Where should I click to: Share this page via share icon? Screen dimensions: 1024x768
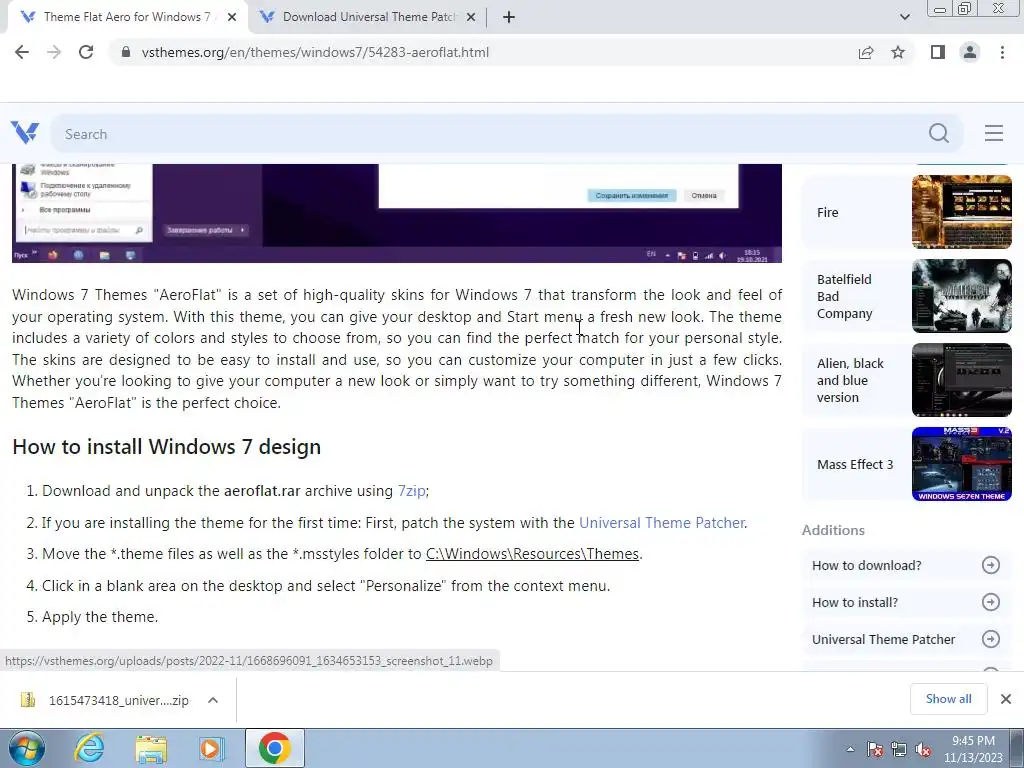[x=866, y=52]
